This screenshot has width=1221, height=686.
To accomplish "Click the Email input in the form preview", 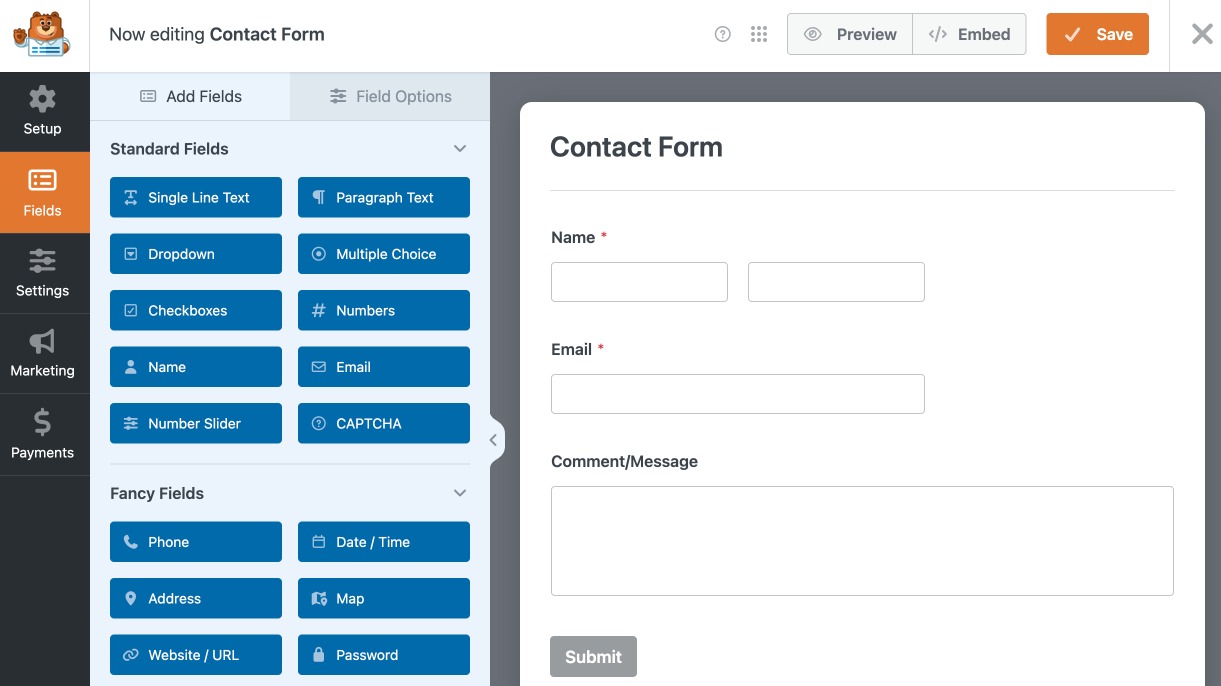I will click(737, 393).
